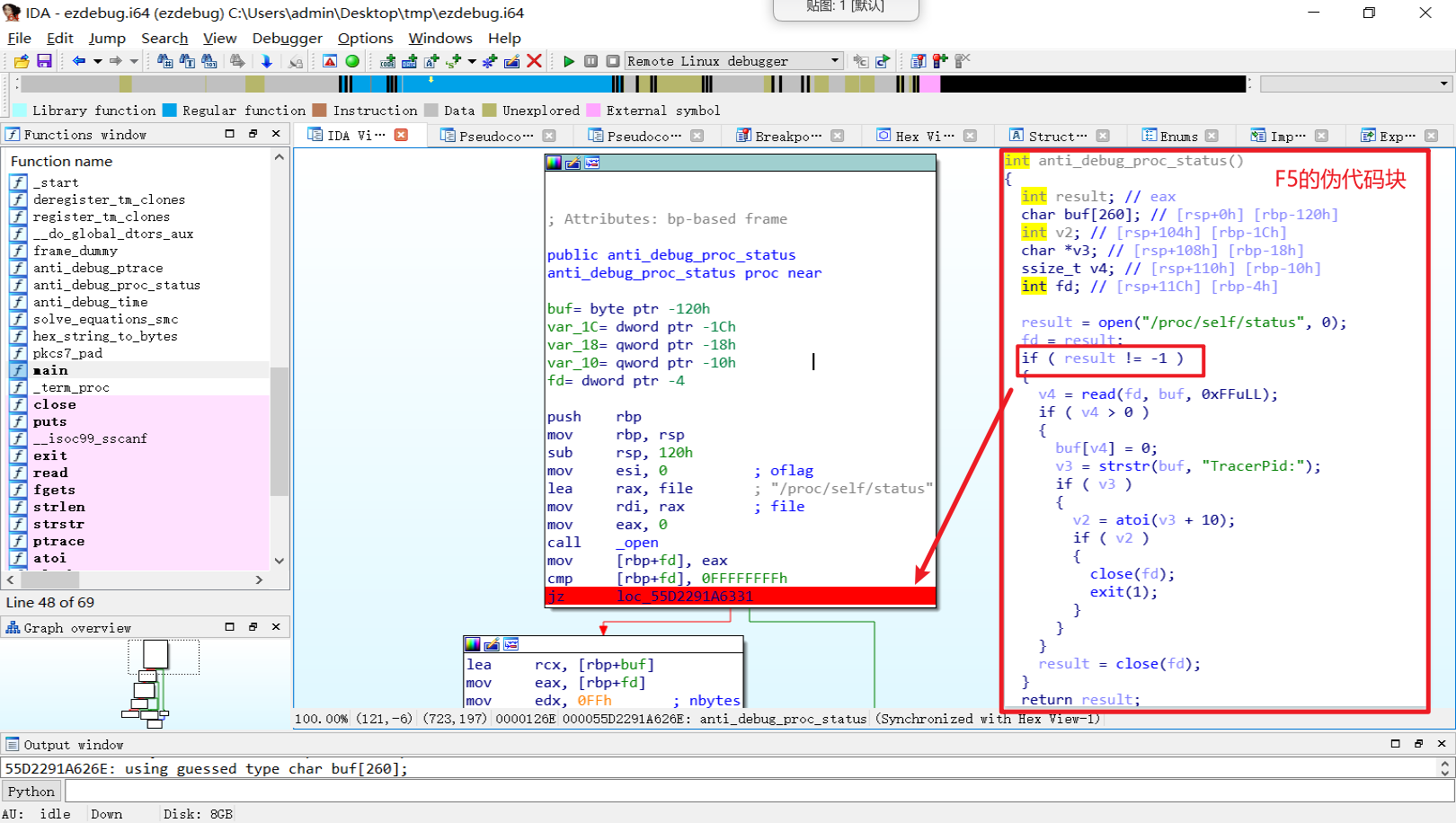Open the jump back history dropdown
This screenshot has height=823, width=1456.
coord(97,61)
